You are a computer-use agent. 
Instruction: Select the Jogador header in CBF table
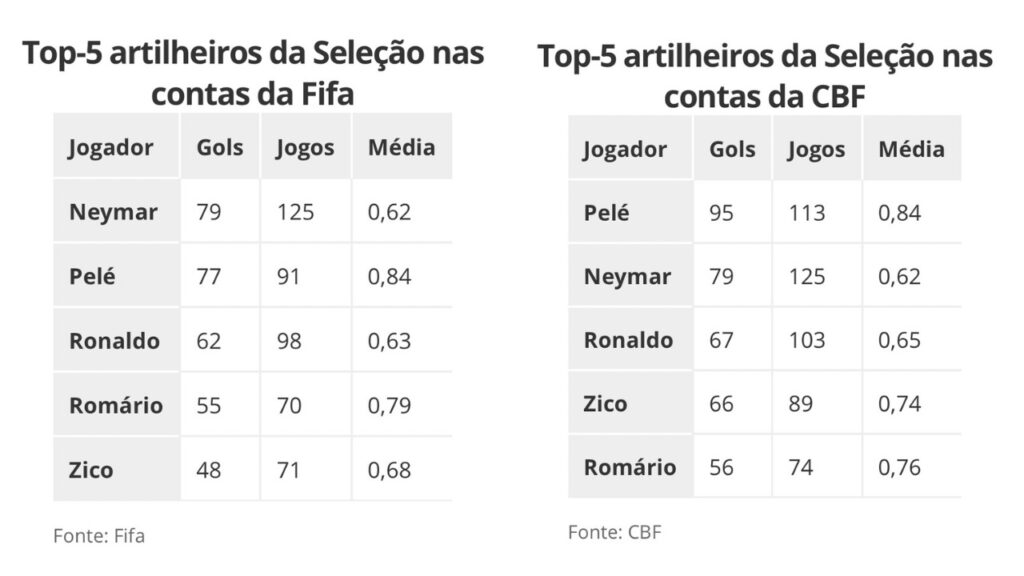click(624, 150)
